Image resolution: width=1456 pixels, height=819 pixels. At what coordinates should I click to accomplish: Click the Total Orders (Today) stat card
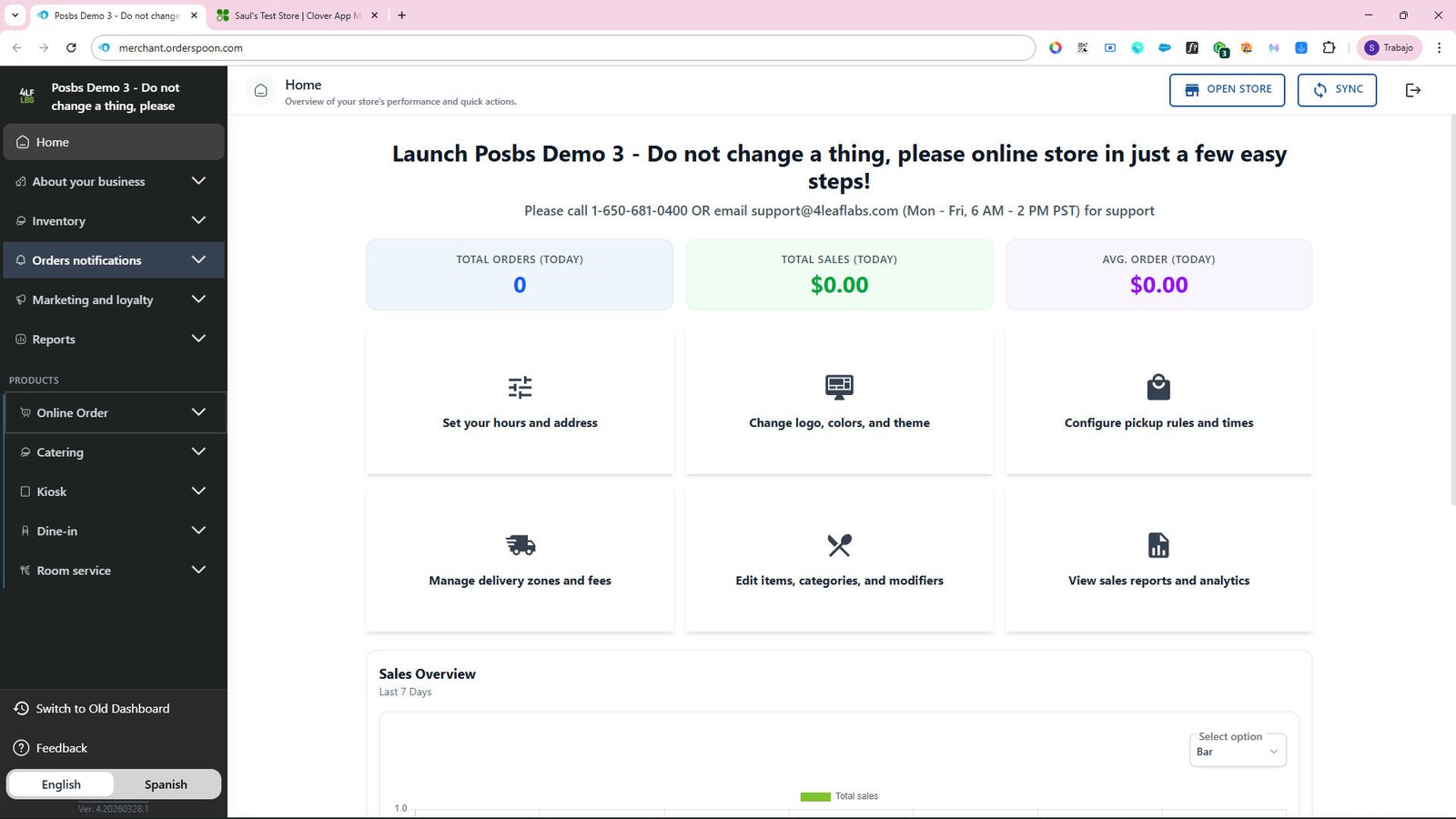pos(520,274)
